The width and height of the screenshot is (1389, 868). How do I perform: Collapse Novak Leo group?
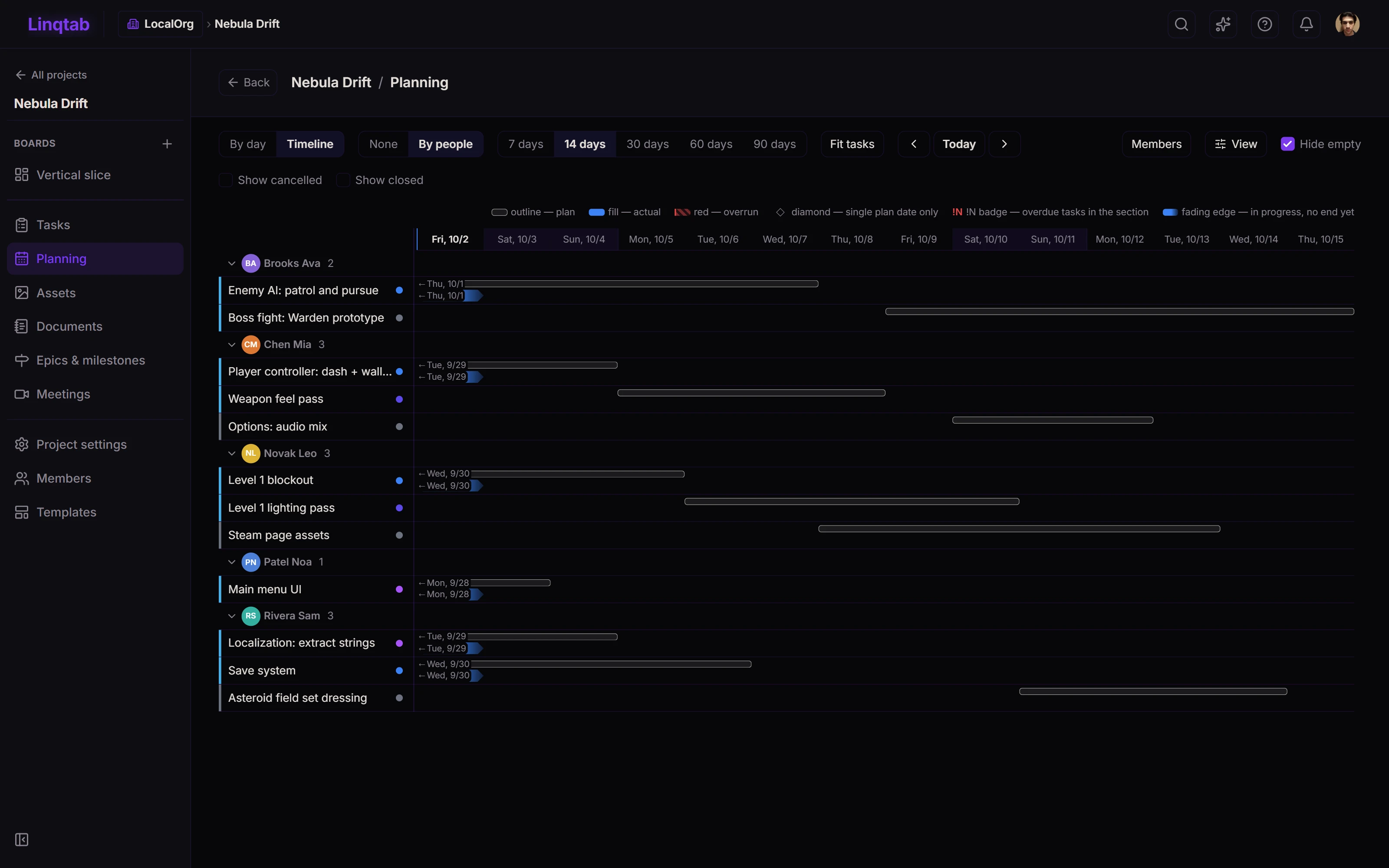click(232, 454)
